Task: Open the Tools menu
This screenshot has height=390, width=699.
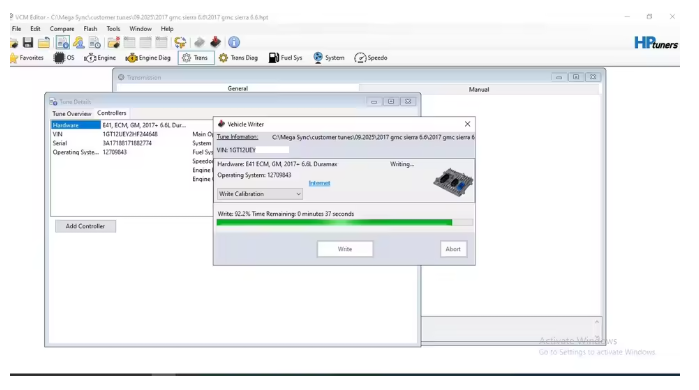Action: click(113, 29)
